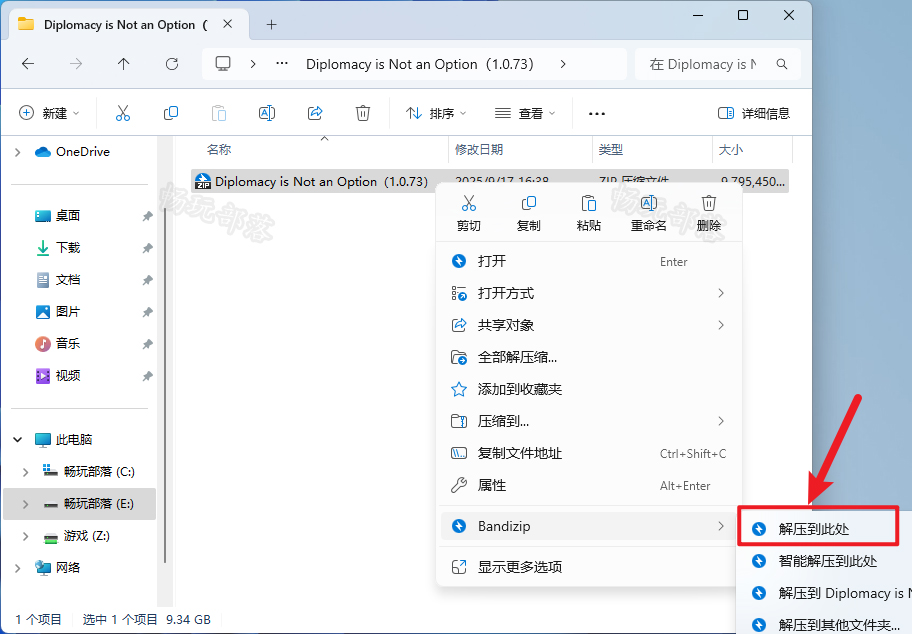Unpin 下载 via its pin icon
912x634 pixels.
click(x=148, y=248)
